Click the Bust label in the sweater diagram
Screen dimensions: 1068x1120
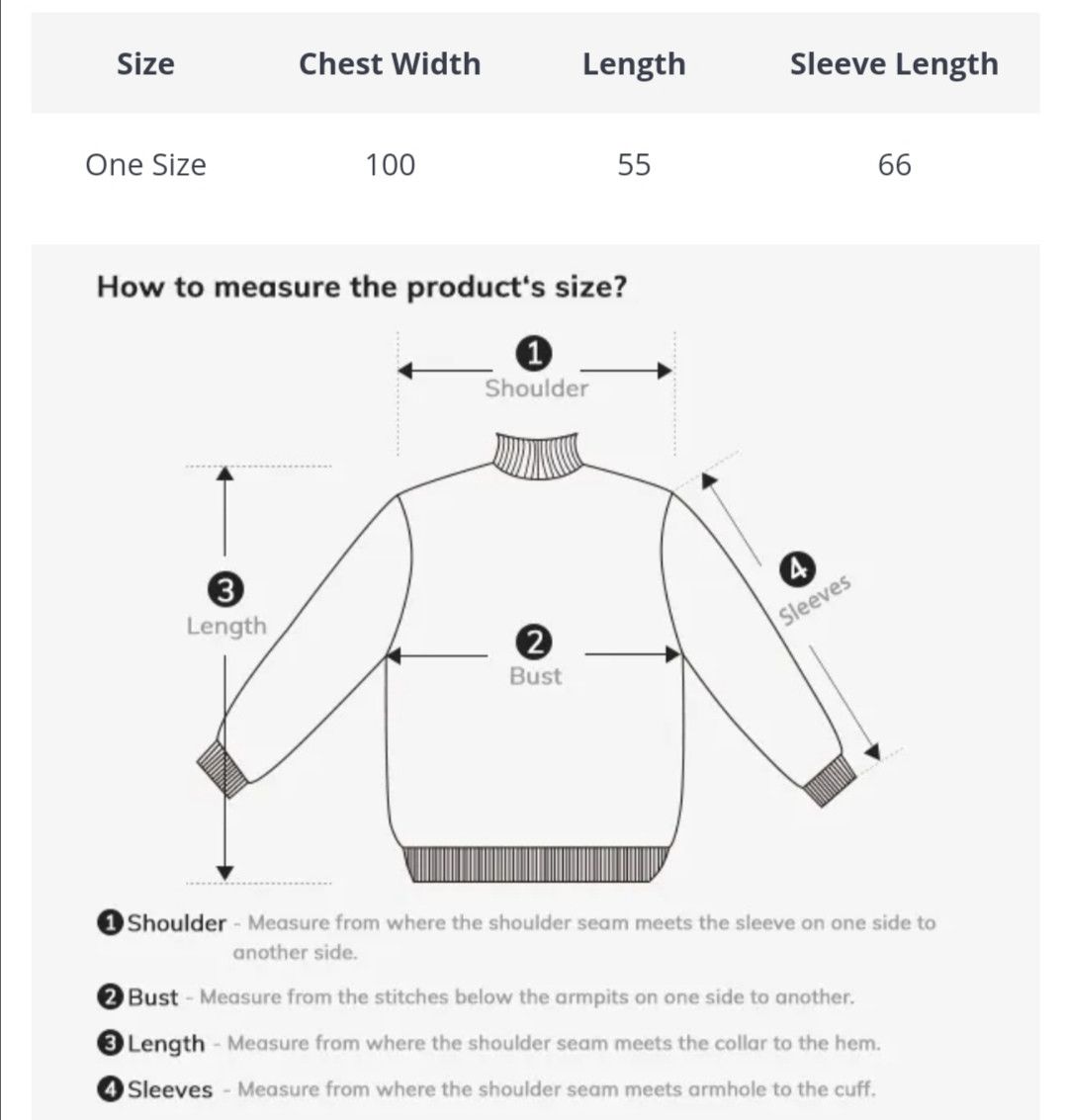(x=535, y=676)
